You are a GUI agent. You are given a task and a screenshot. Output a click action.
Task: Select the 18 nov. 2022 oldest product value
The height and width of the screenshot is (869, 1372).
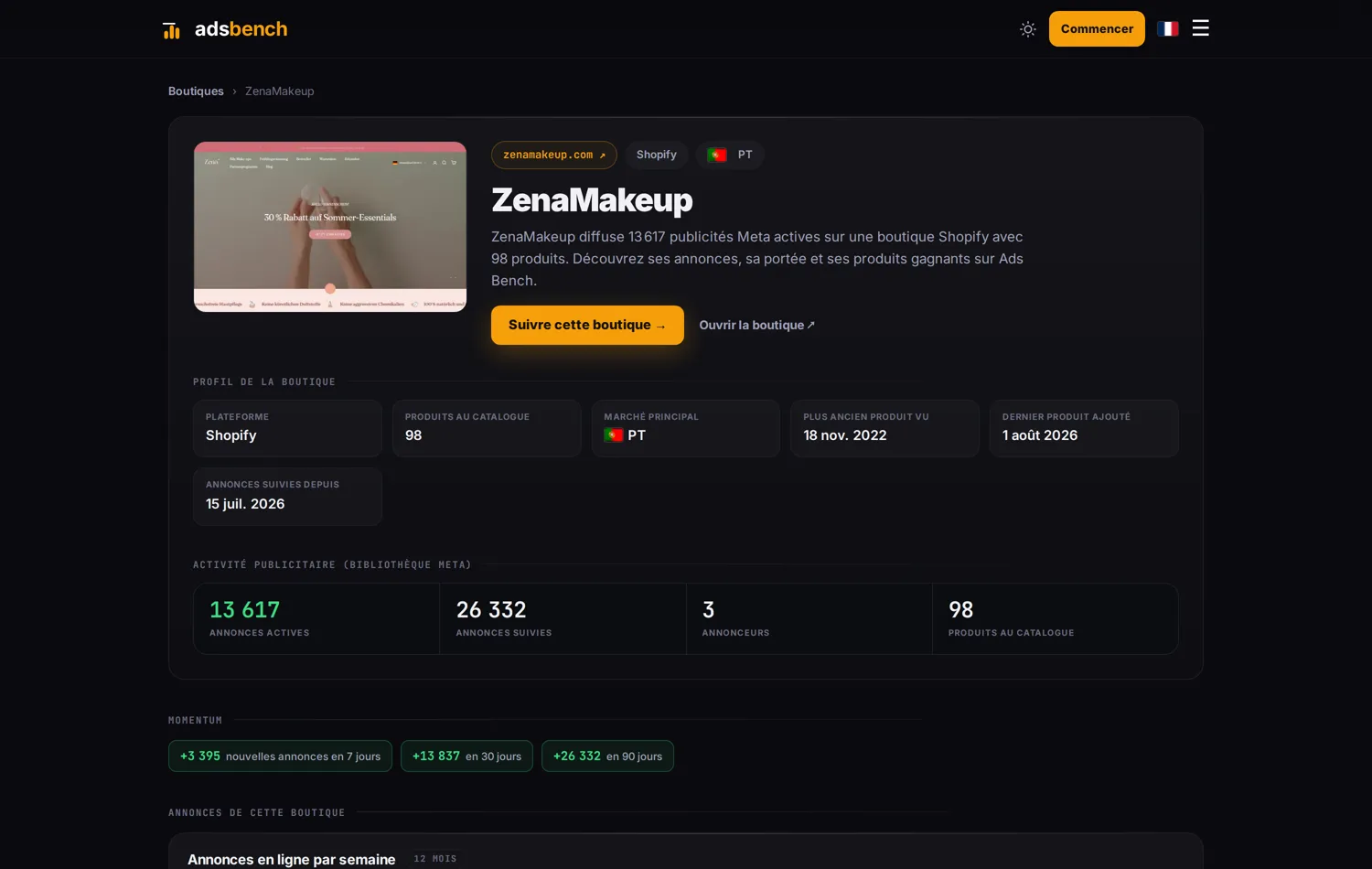click(x=845, y=435)
